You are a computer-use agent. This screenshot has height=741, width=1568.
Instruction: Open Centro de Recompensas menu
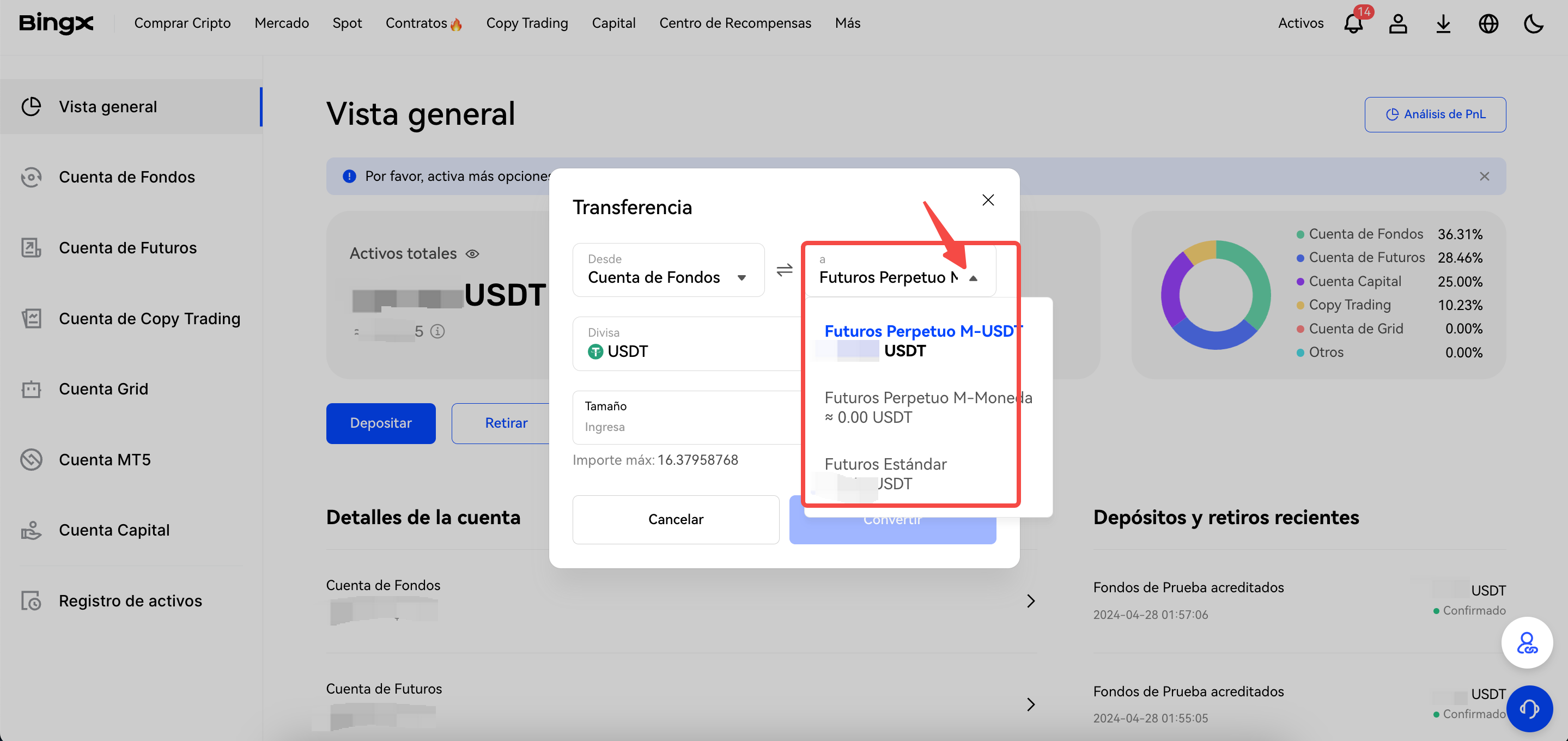(x=736, y=23)
